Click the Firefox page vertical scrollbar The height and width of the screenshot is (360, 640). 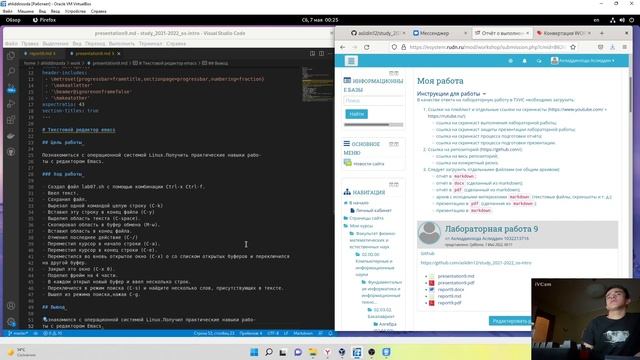pos(632,94)
